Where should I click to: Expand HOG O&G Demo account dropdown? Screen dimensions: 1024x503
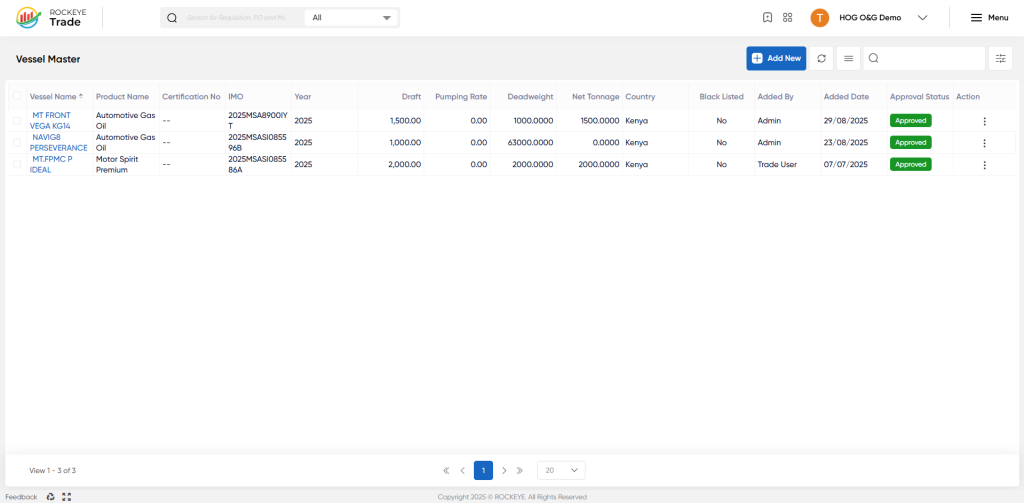coord(922,18)
